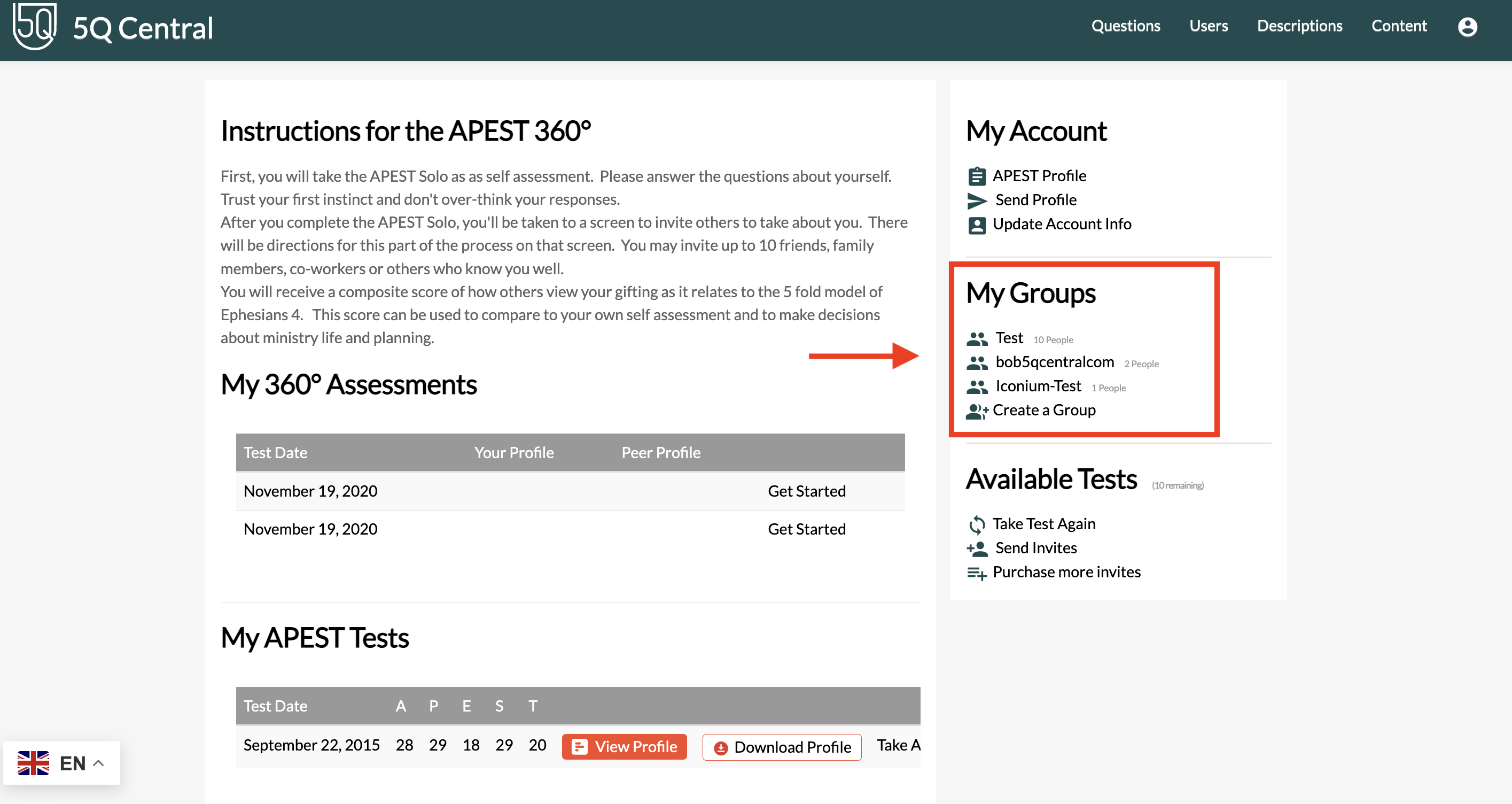
Task: Open the Content menu
Action: [1399, 26]
